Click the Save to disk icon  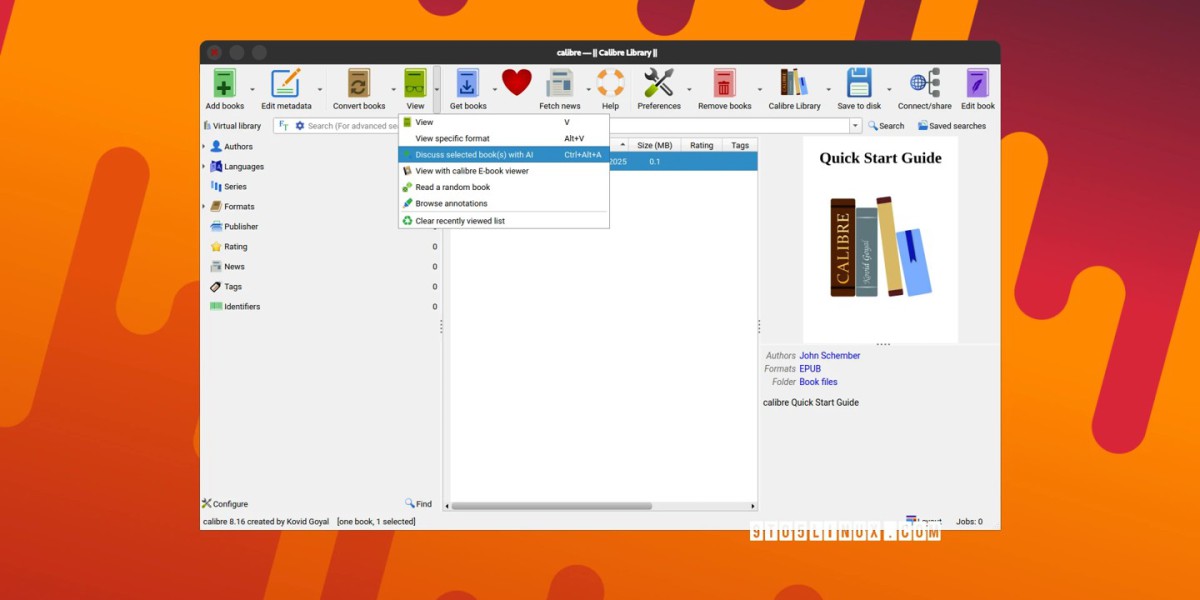pyautogui.click(x=859, y=84)
